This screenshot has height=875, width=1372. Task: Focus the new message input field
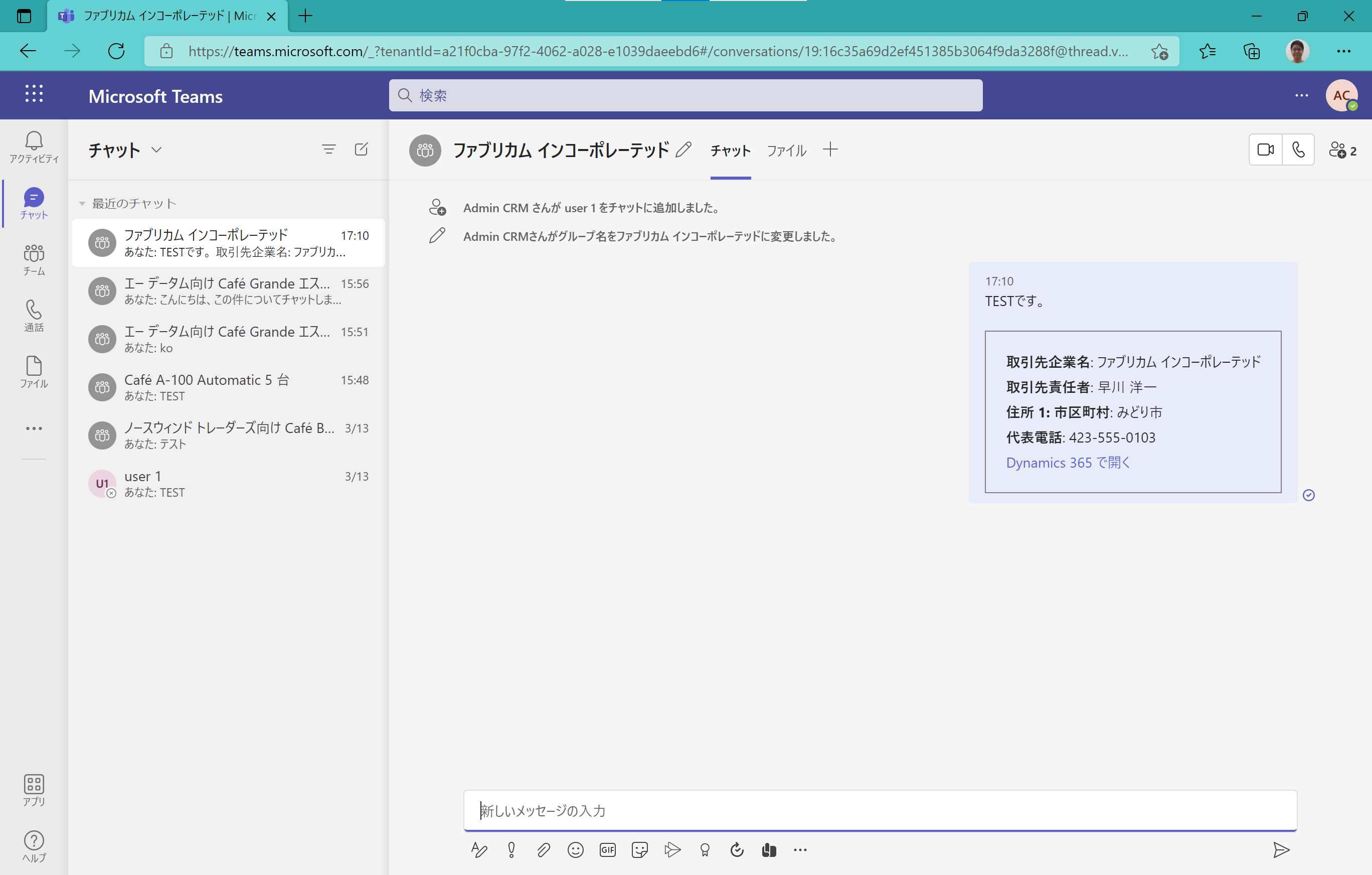880,810
